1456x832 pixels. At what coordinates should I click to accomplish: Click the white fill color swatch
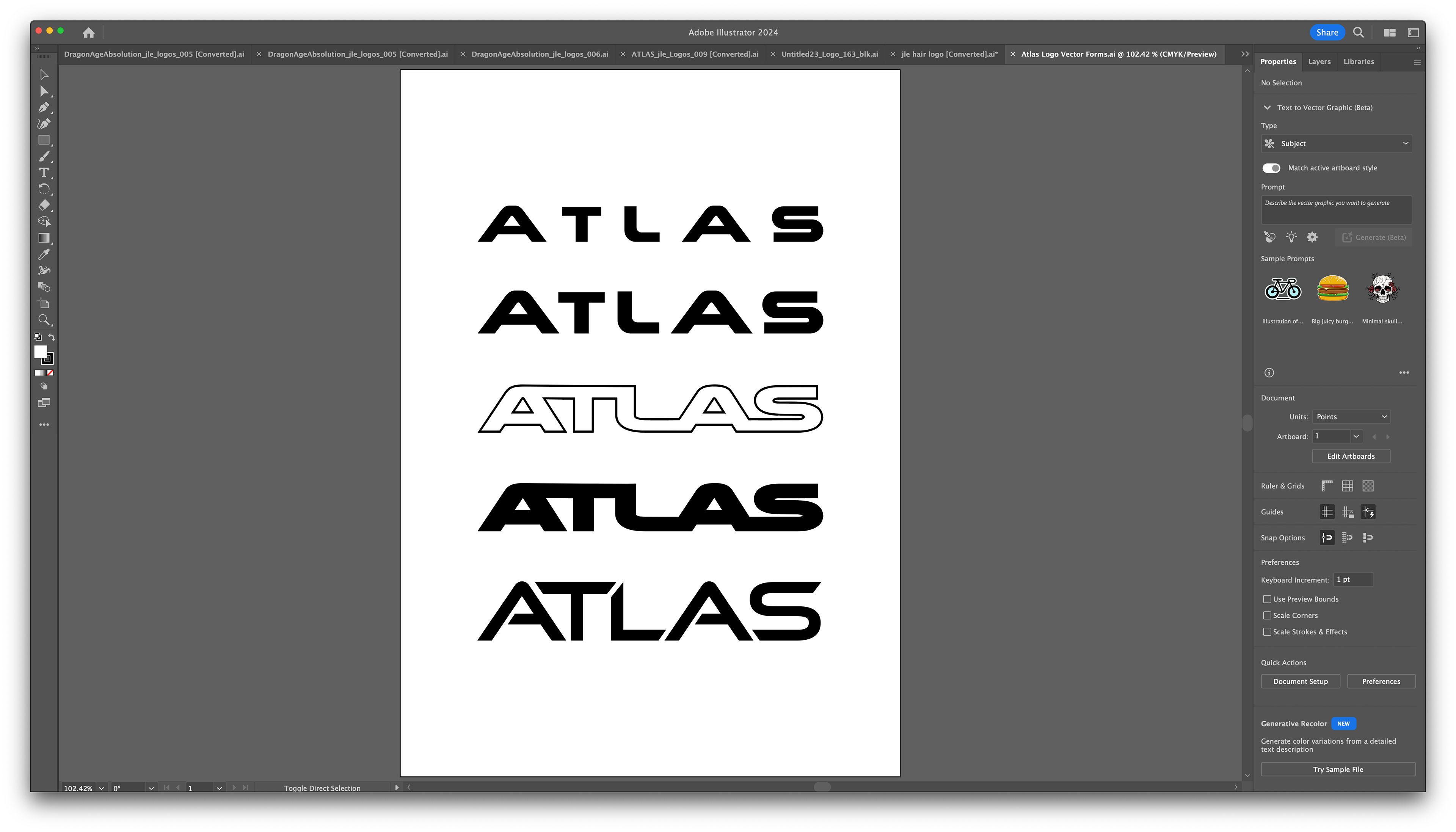click(x=40, y=352)
